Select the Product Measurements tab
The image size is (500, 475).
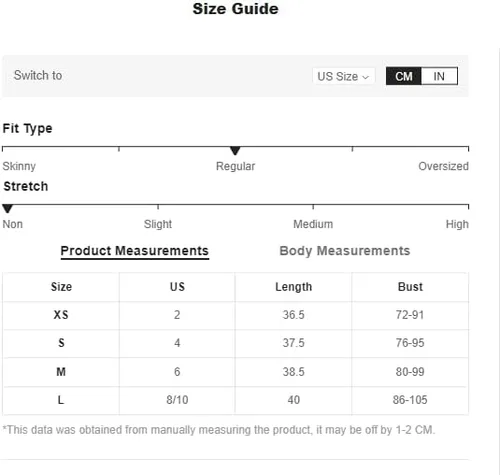tap(135, 251)
